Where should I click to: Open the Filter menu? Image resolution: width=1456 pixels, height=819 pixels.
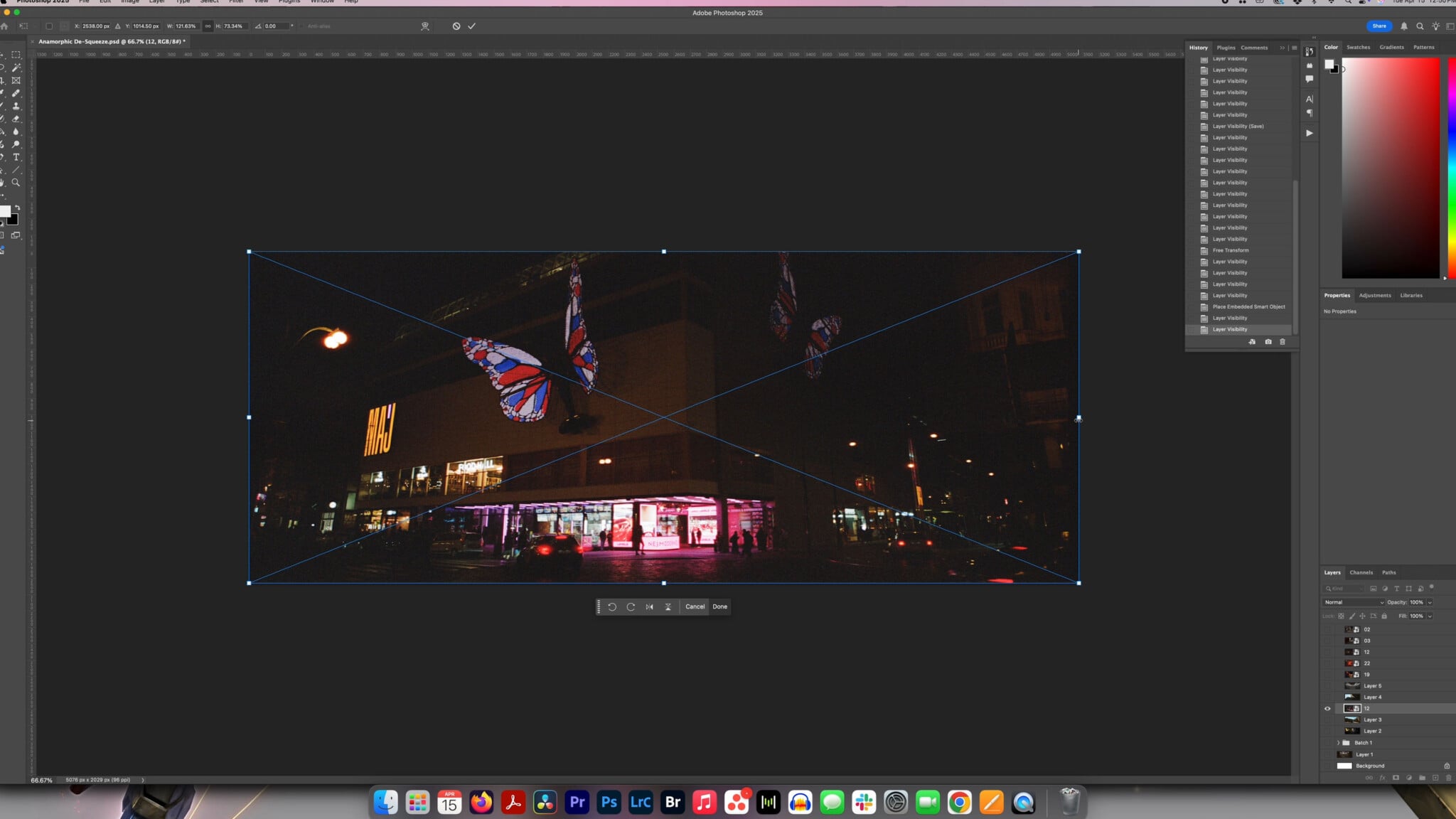coord(237,2)
